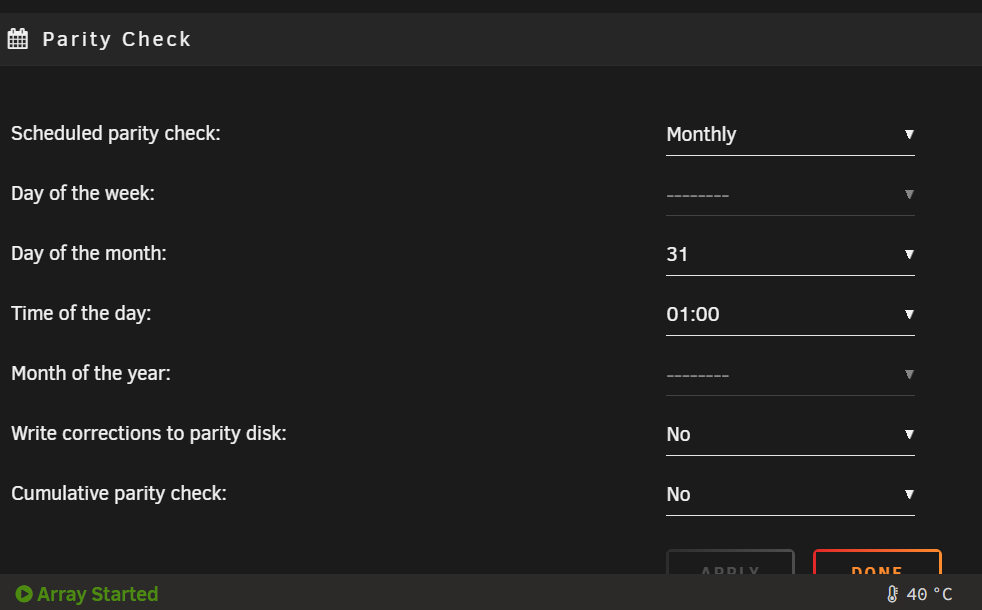Click the 40 °C temperature reading
982x610 pixels.
tap(929, 594)
